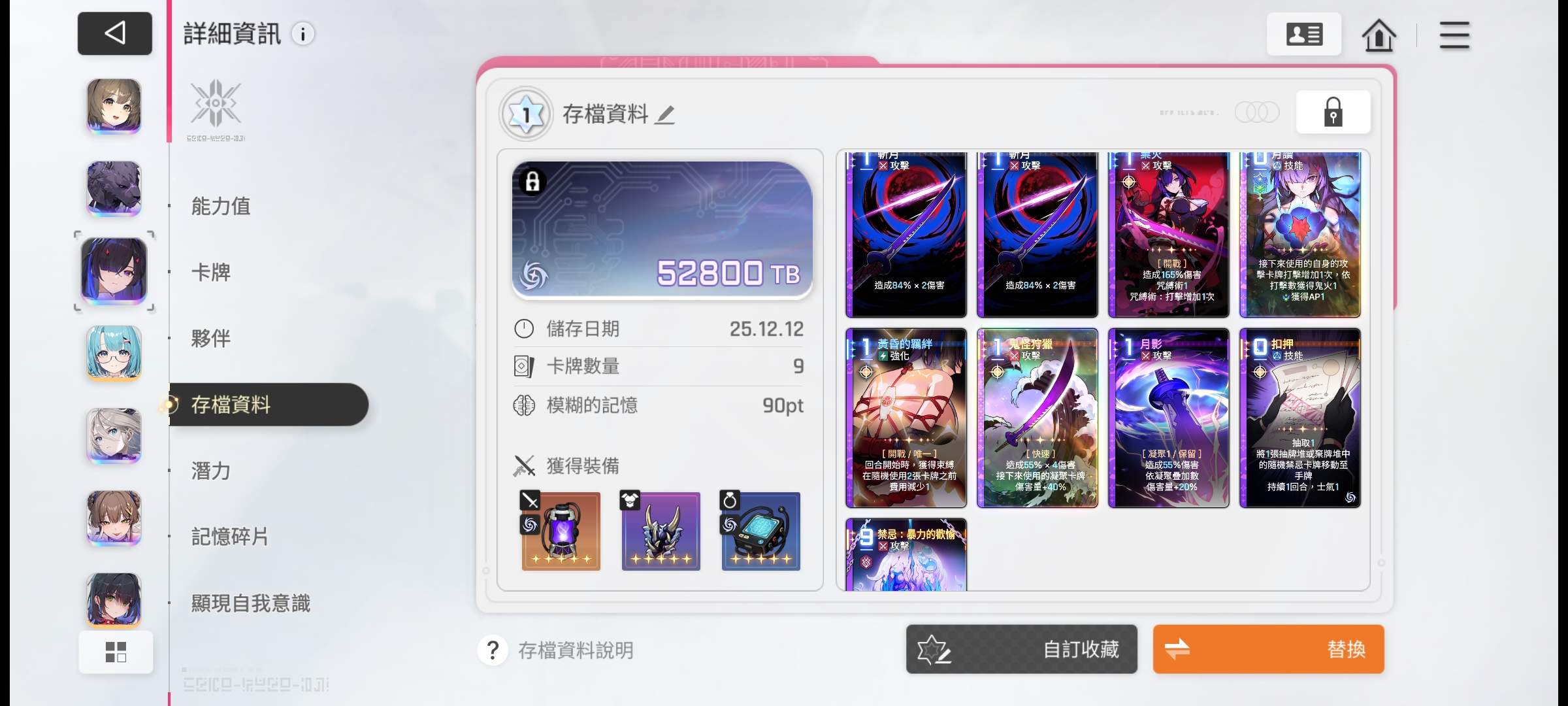Open the 鬼怪狩獵 attack card
The height and width of the screenshot is (706, 1568).
point(1037,418)
